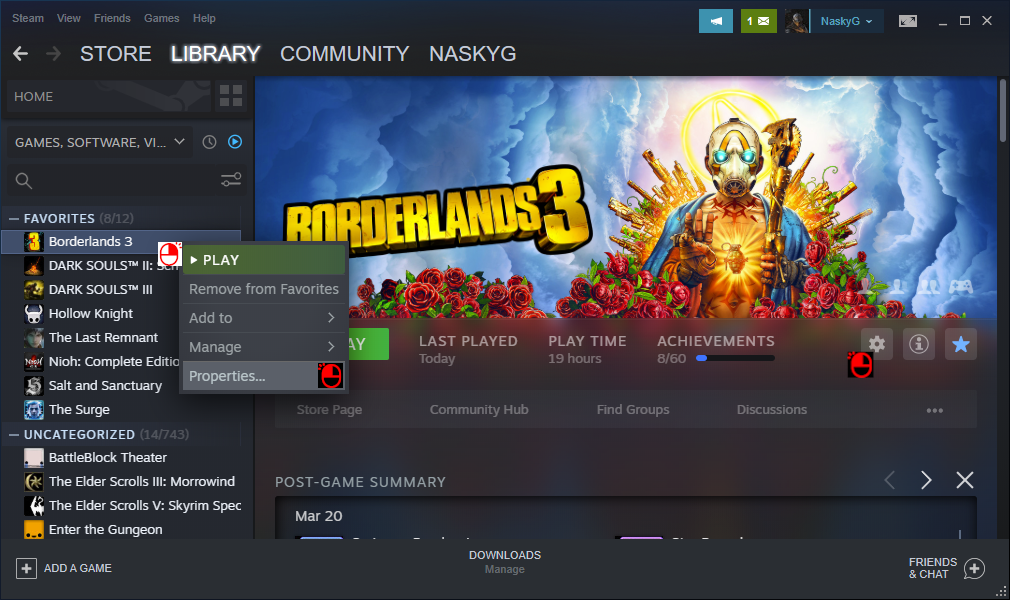
Task: Open advanced search filter sliders icon
Action: click(231, 180)
